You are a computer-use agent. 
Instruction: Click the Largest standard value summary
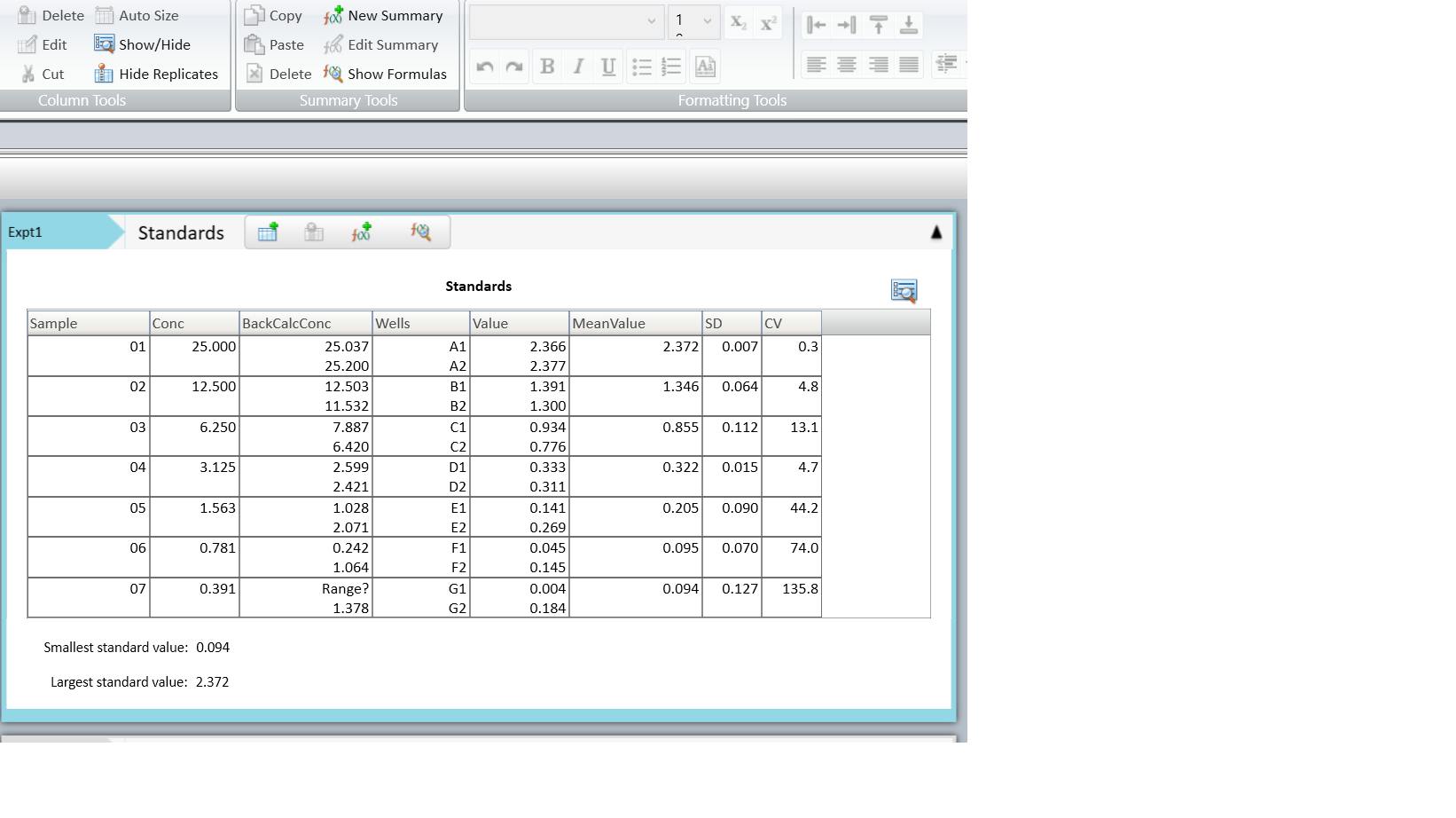click(x=139, y=682)
